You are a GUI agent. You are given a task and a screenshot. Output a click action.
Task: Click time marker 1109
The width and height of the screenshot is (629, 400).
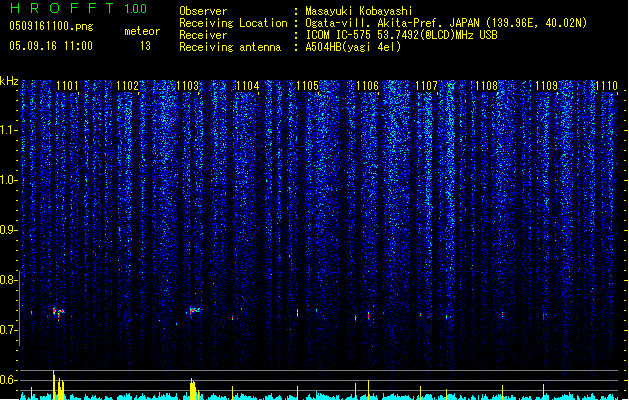tap(547, 86)
